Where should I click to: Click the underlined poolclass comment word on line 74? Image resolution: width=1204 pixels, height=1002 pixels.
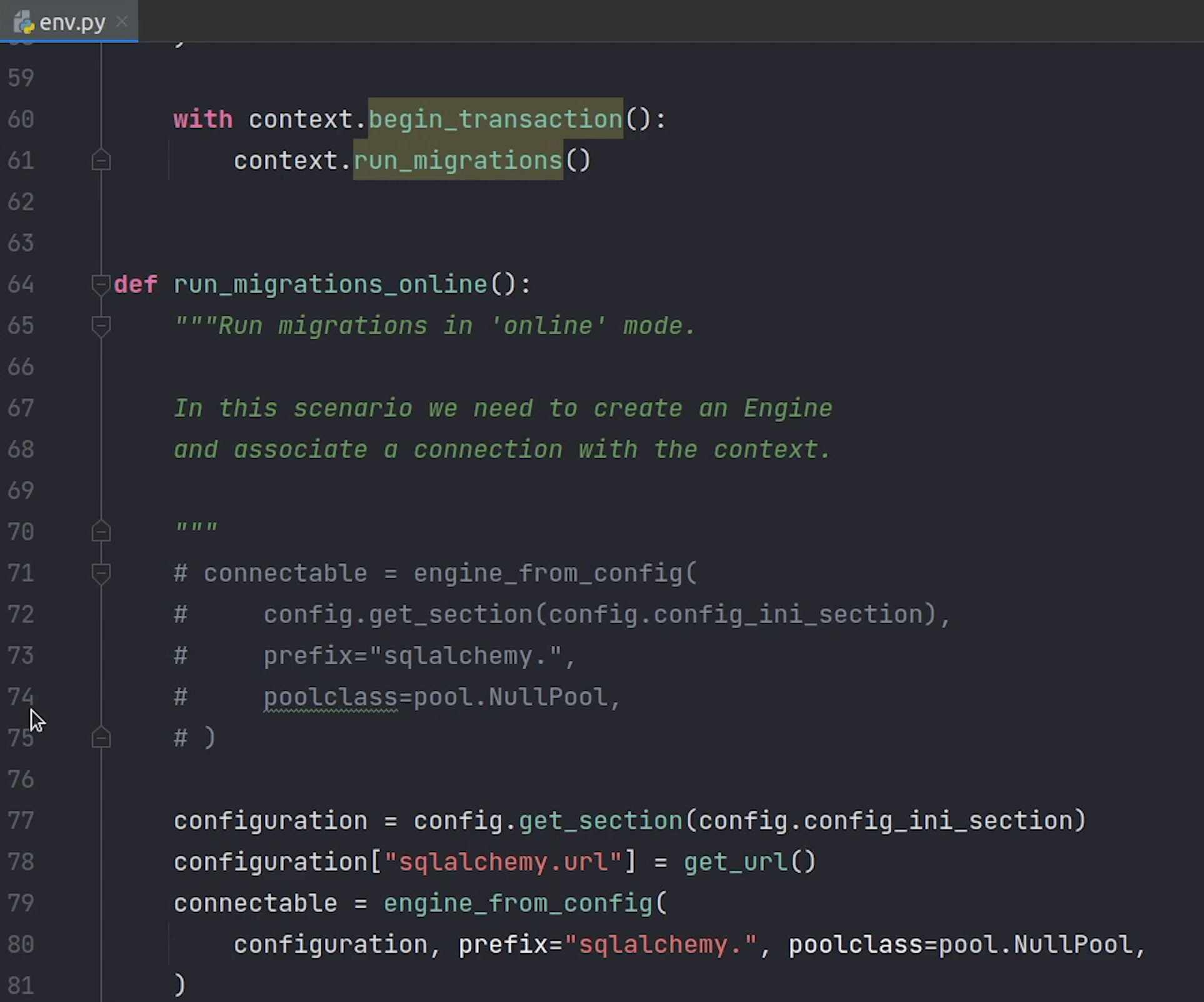(x=331, y=698)
